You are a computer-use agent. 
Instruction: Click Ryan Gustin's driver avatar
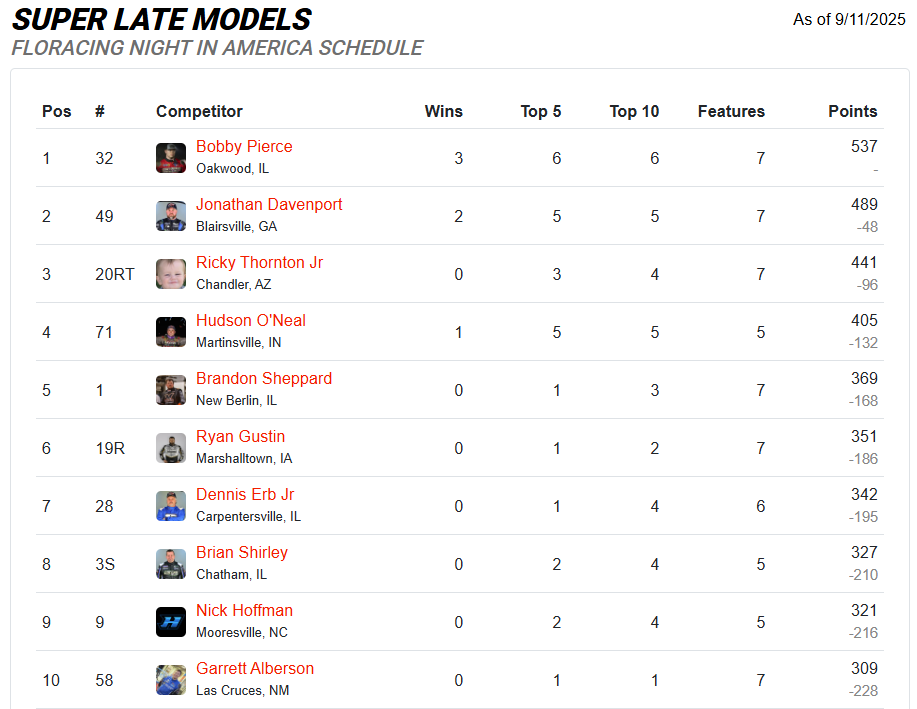(171, 448)
